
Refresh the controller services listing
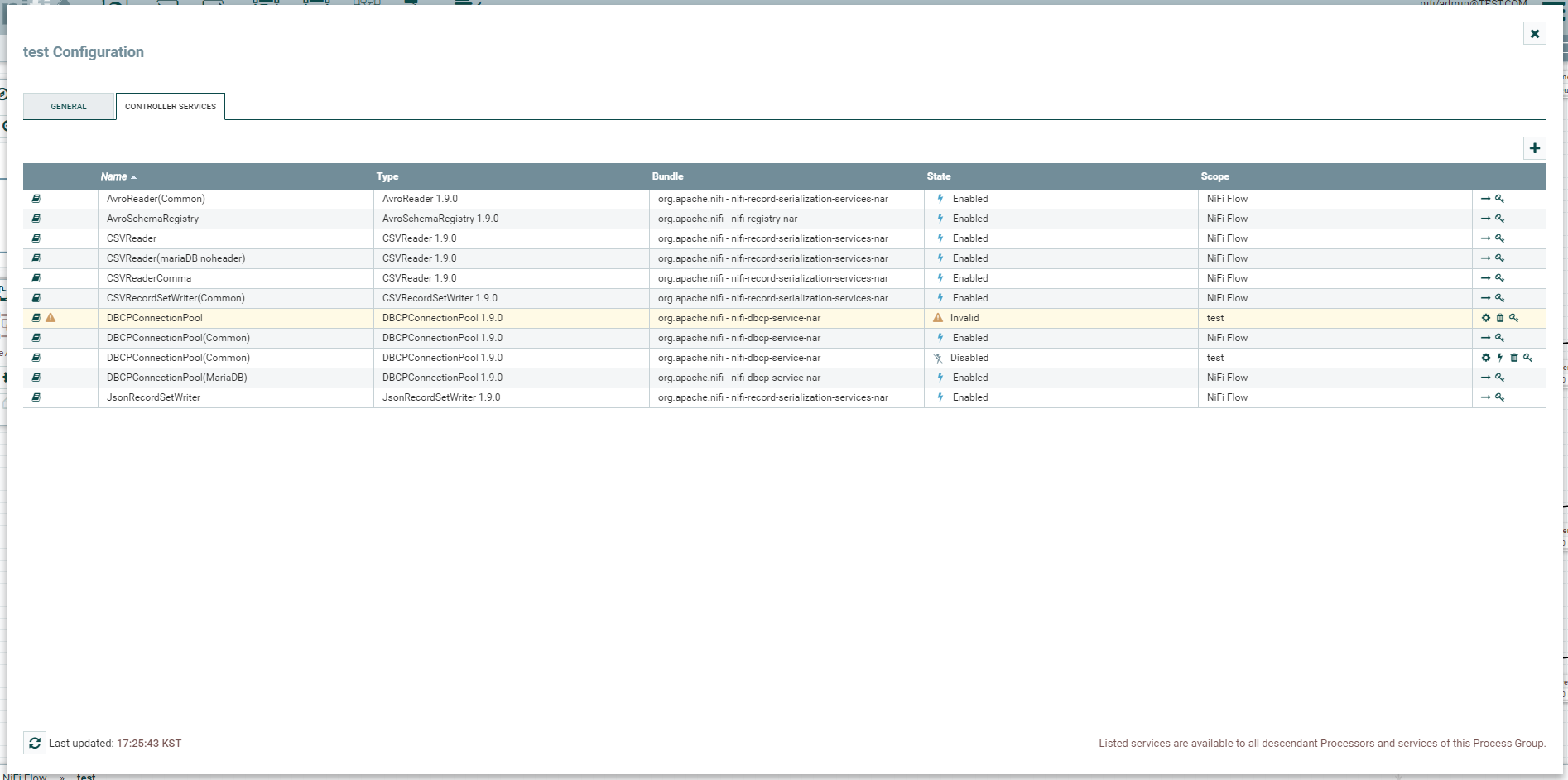point(34,743)
